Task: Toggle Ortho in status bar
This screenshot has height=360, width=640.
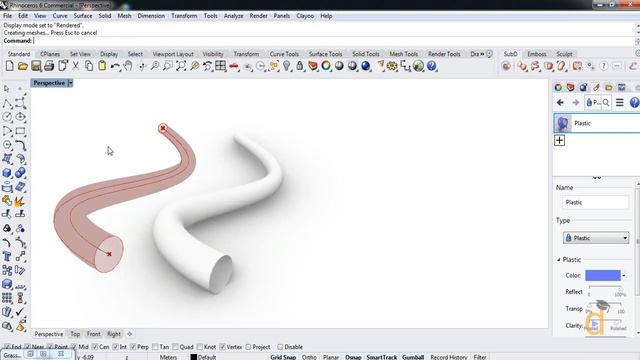Action: pyautogui.click(x=309, y=357)
